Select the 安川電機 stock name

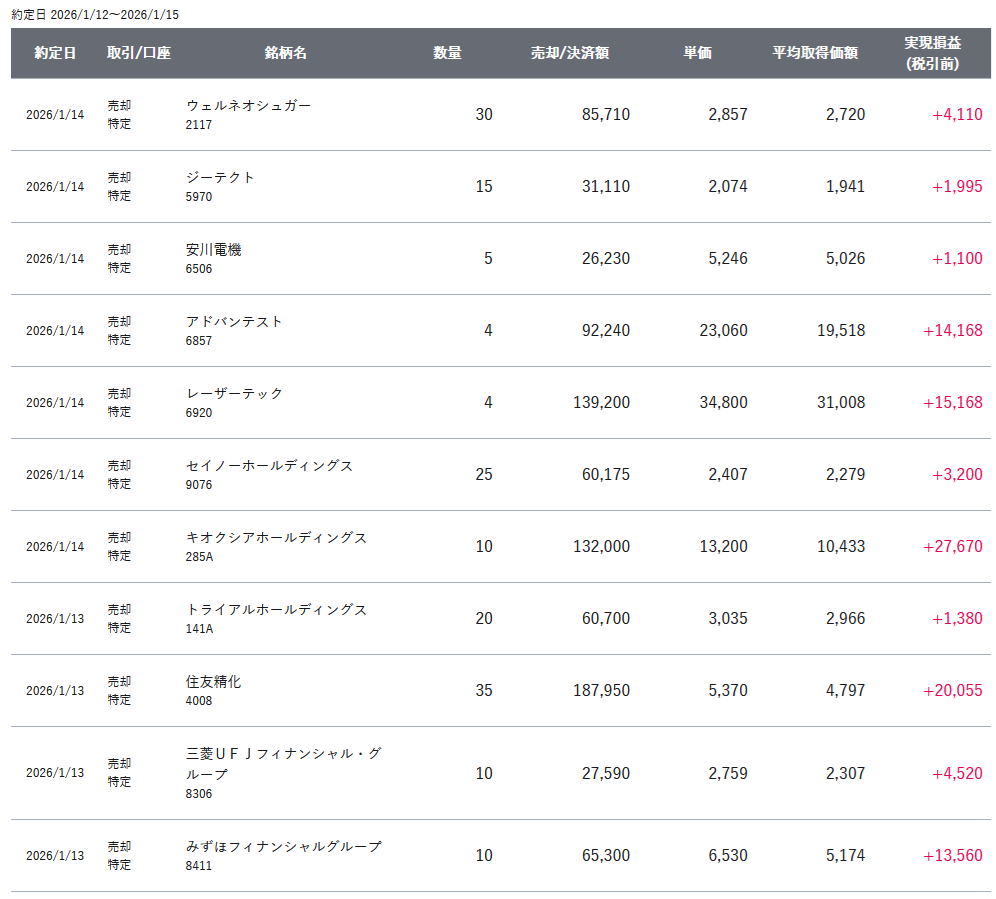point(213,249)
